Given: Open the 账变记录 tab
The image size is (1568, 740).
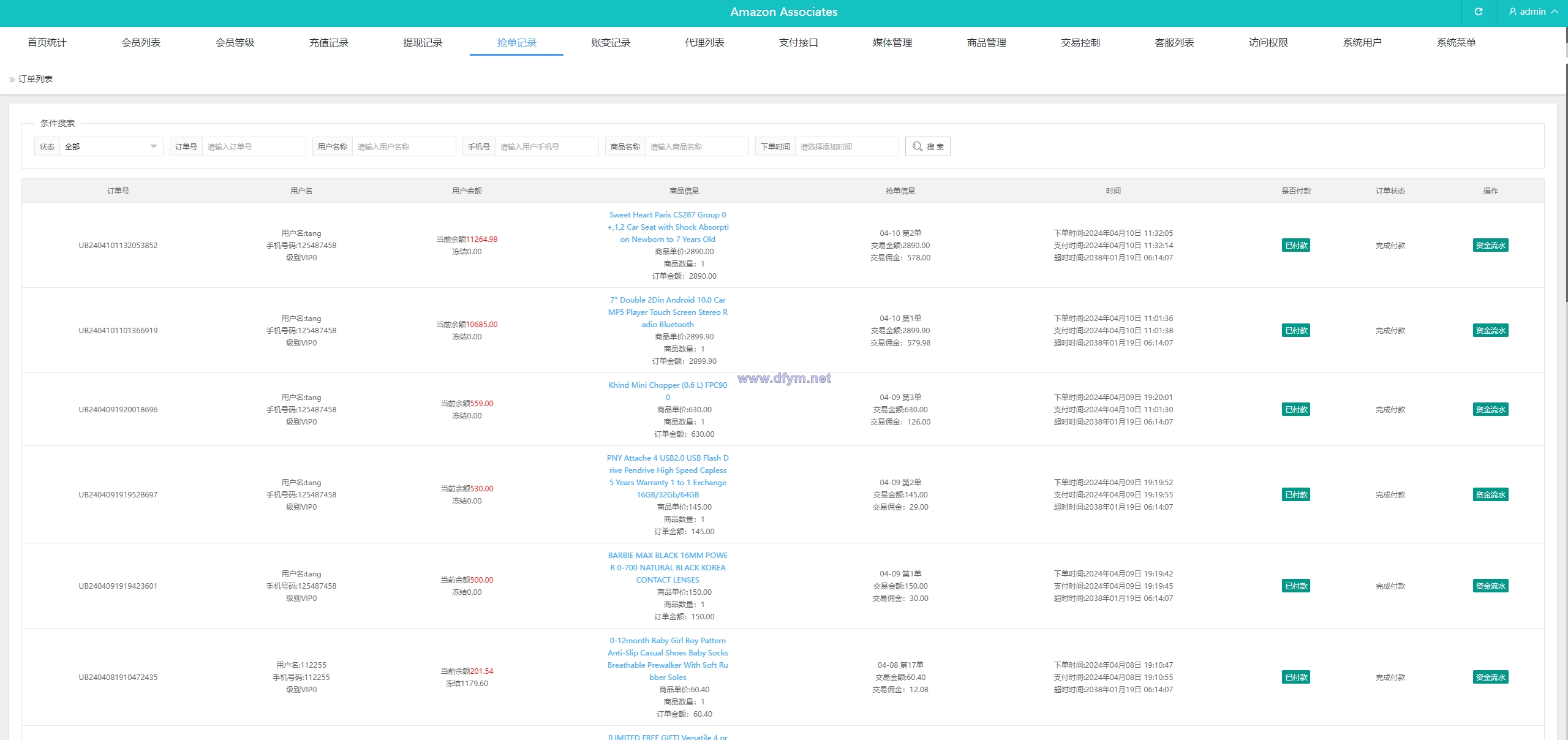Looking at the screenshot, I should tap(611, 42).
